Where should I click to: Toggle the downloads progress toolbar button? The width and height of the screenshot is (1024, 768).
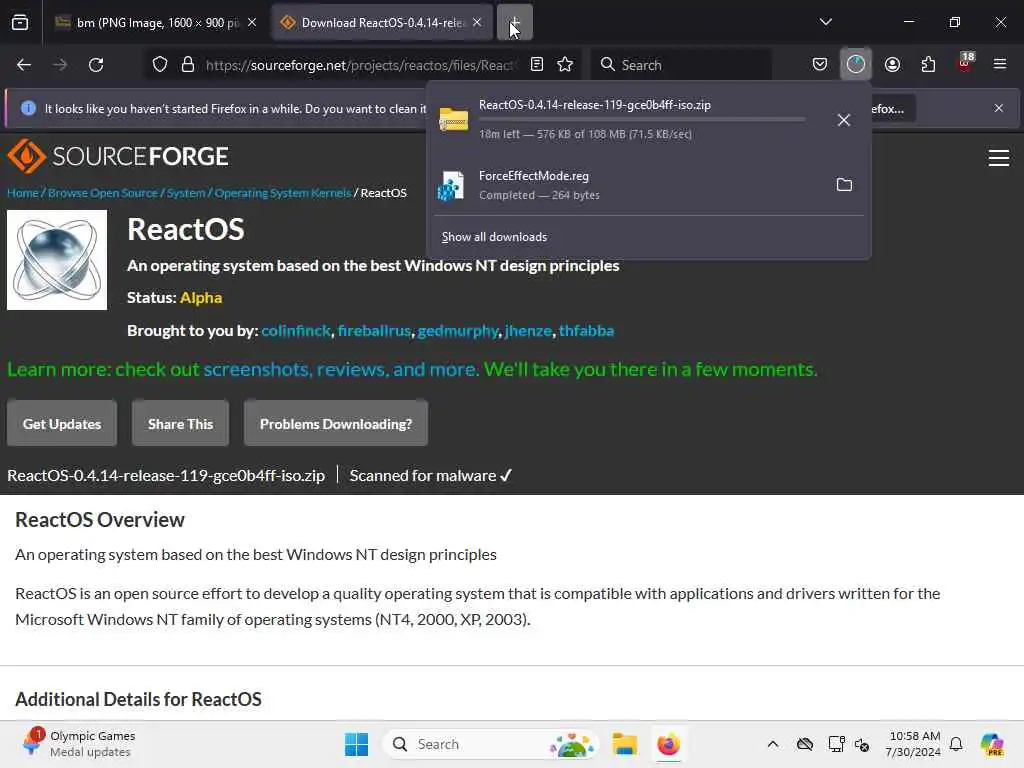[856, 65]
